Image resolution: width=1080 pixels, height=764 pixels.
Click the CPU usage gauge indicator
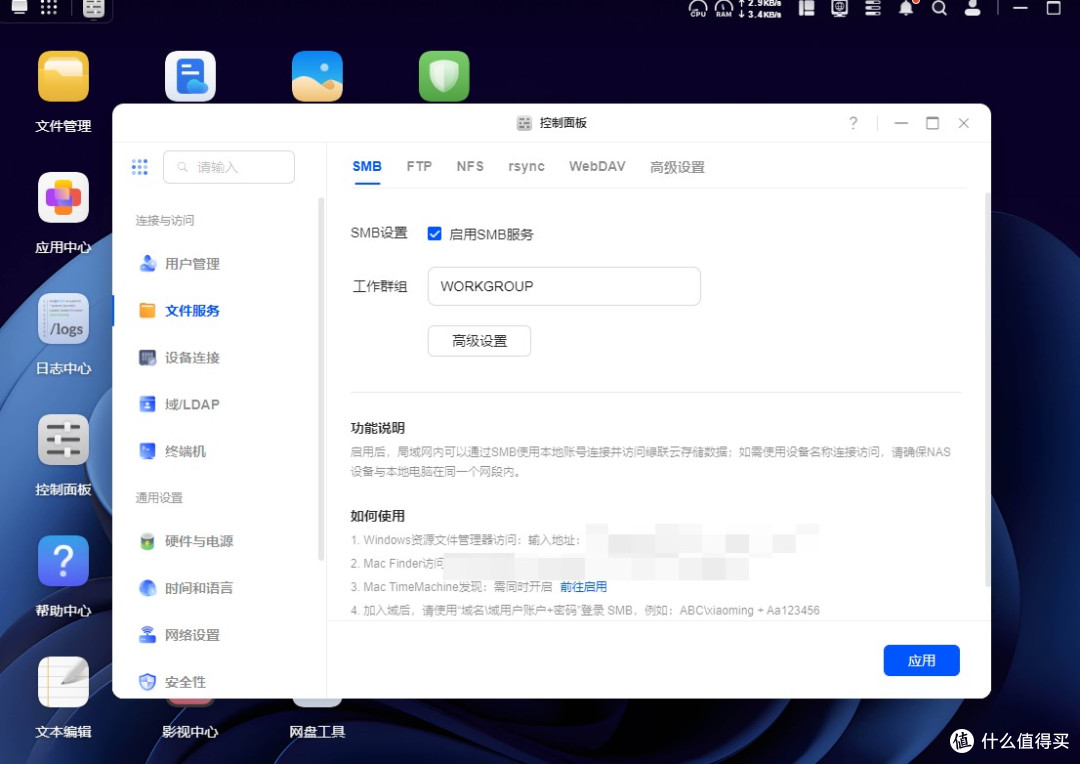pos(698,8)
